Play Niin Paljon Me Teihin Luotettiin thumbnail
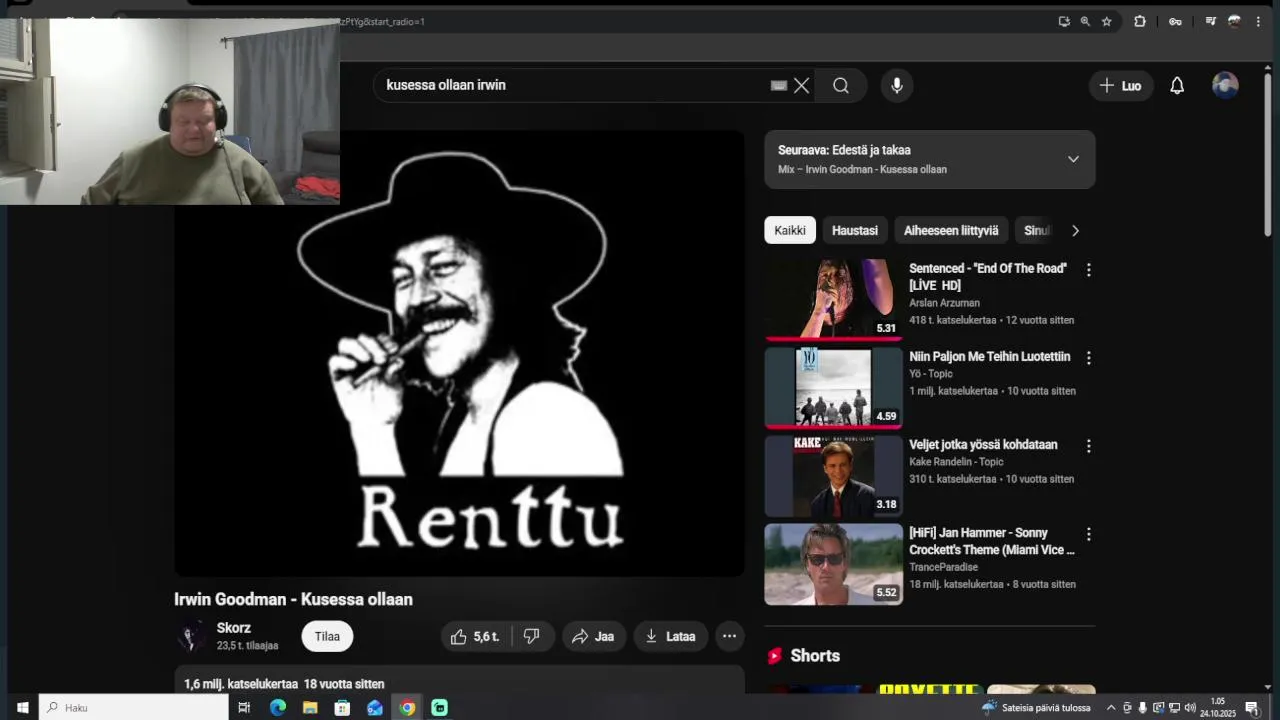 click(x=833, y=387)
